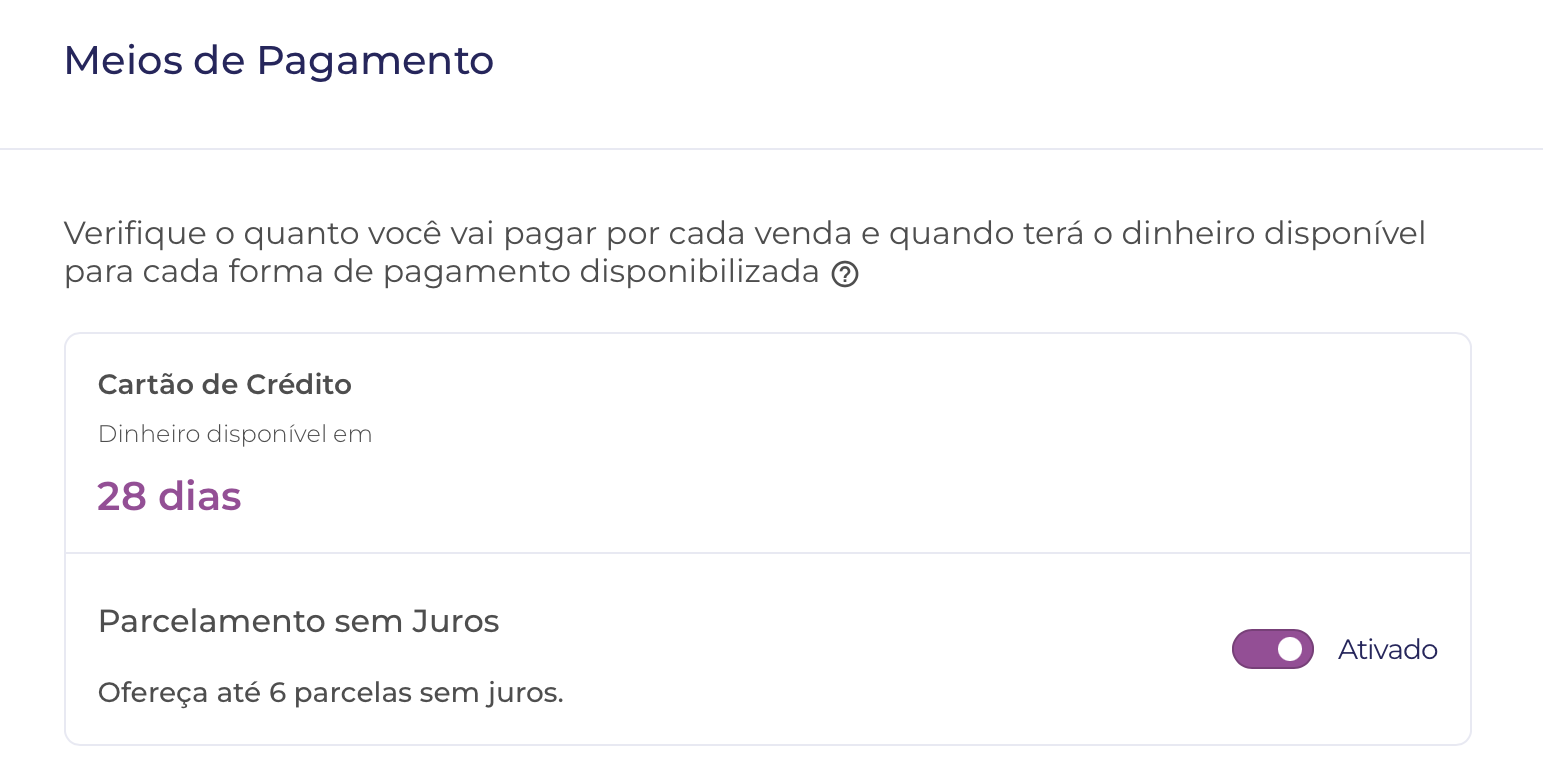Image resolution: width=1543 pixels, height=766 pixels.
Task: Open the help question mark icon
Action: click(845, 275)
